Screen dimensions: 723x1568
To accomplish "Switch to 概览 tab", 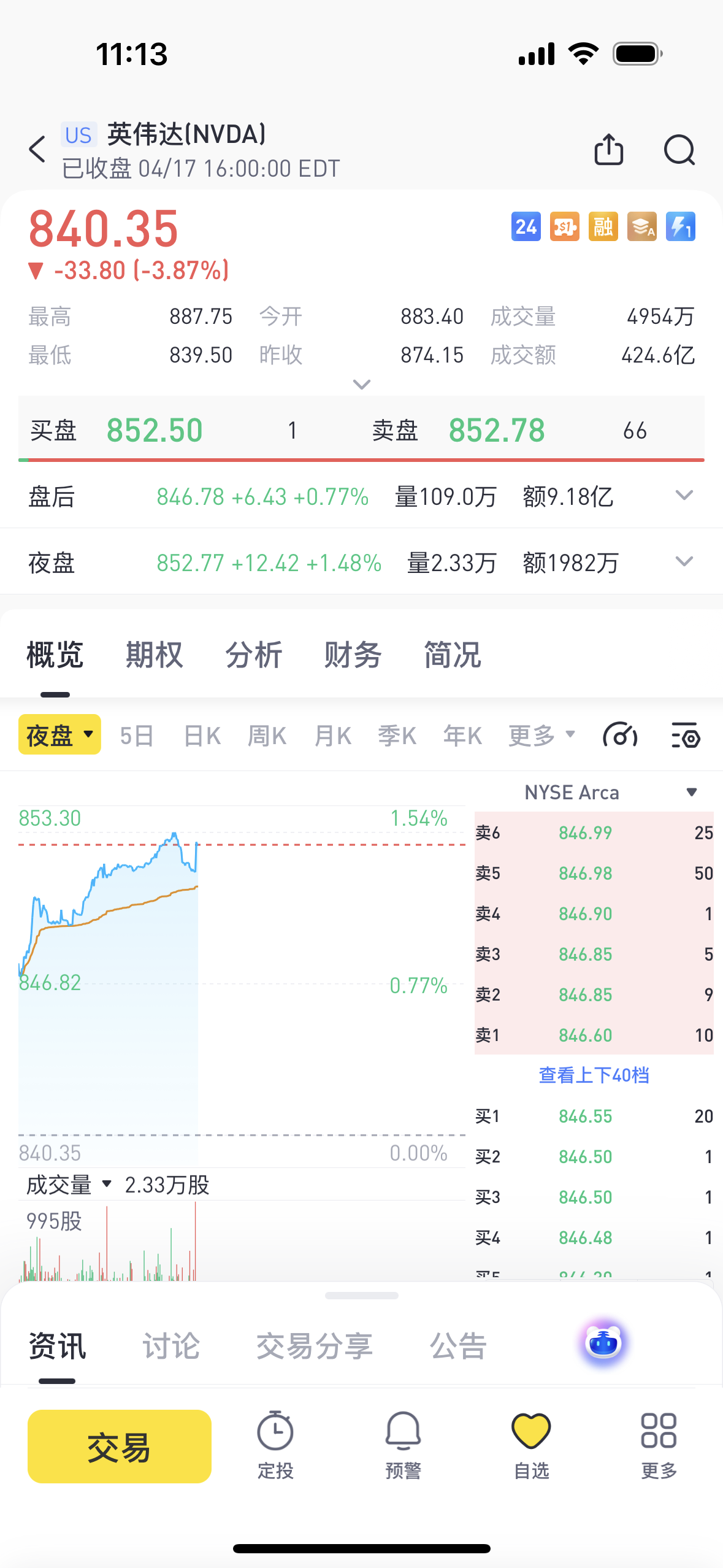I will [55, 655].
